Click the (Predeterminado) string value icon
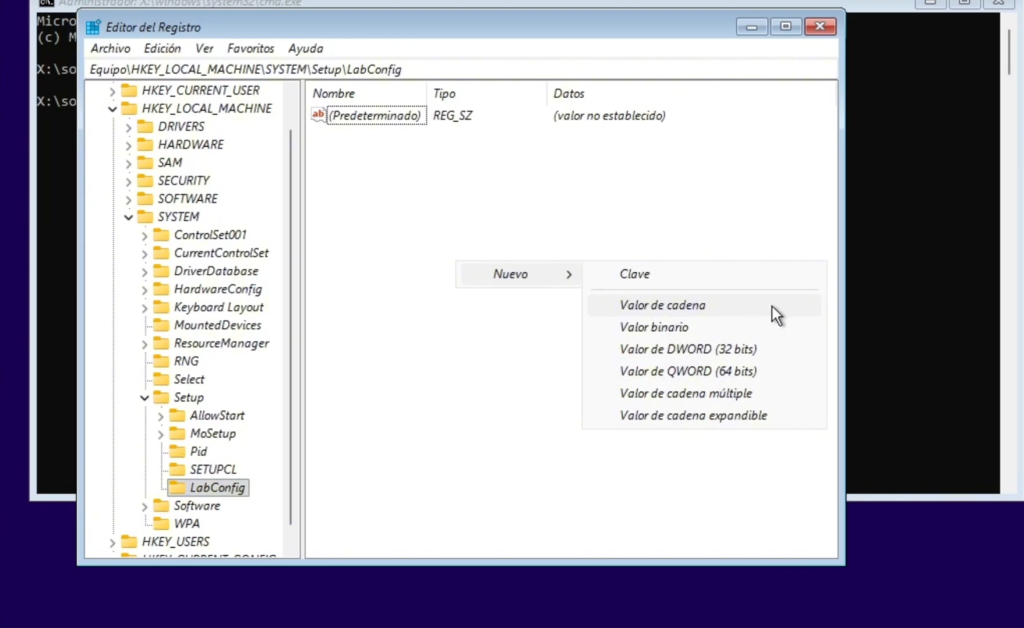 tap(319, 116)
